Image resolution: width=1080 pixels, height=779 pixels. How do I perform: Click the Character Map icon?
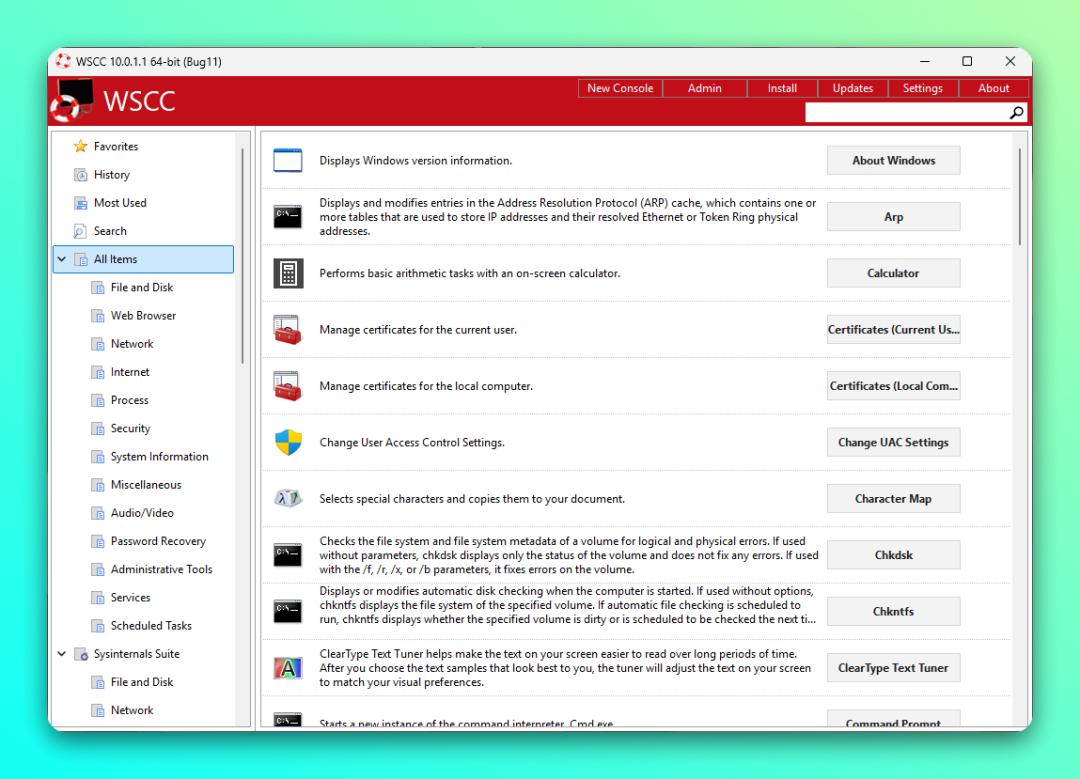click(x=288, y=498)
